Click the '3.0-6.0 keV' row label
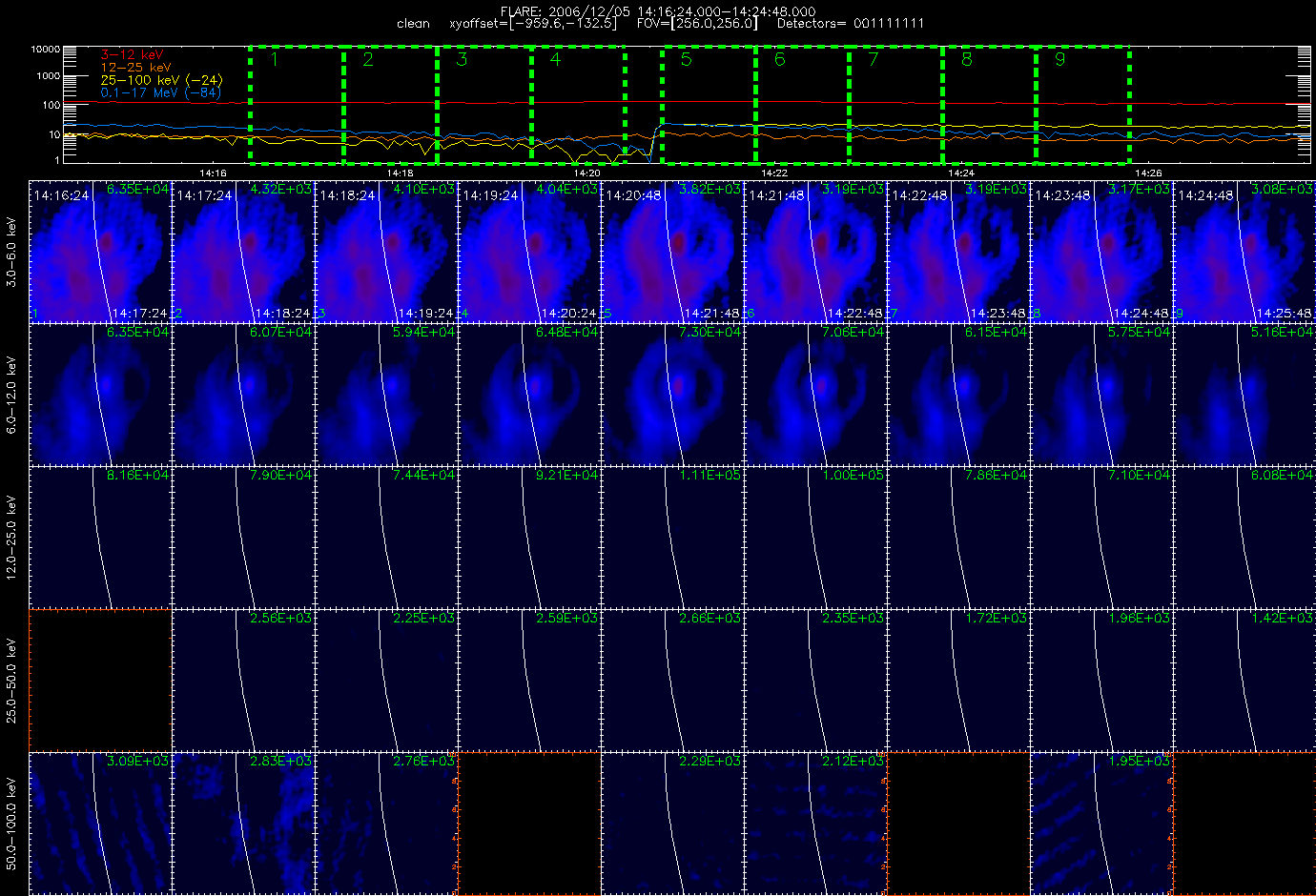Image resolution: width=1316 pixels, height=896 pixels. point(11,252)
